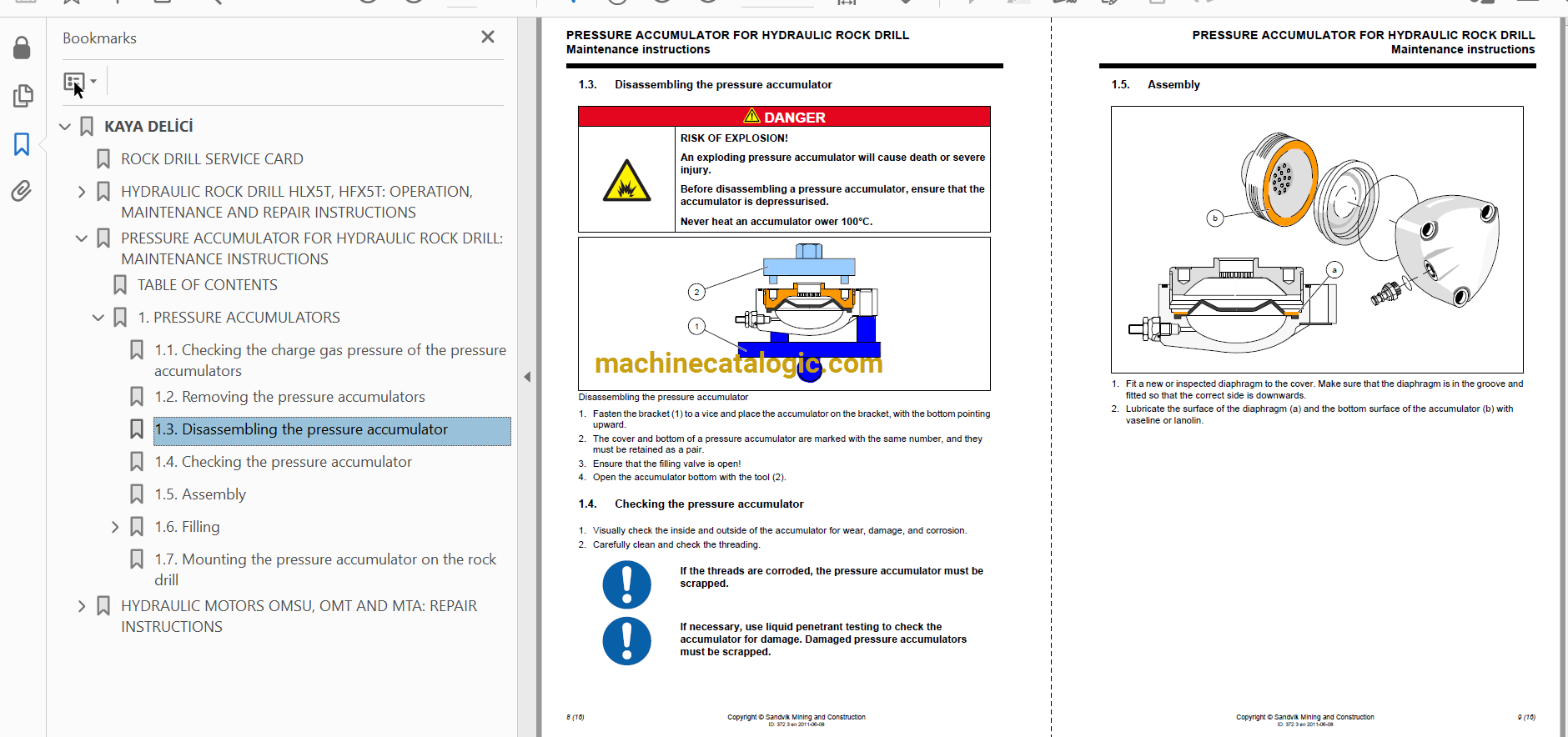This screenshot has width=1568, height=737.
Task: Open 1.6. Filling bookmark
Action: point(187,527)
